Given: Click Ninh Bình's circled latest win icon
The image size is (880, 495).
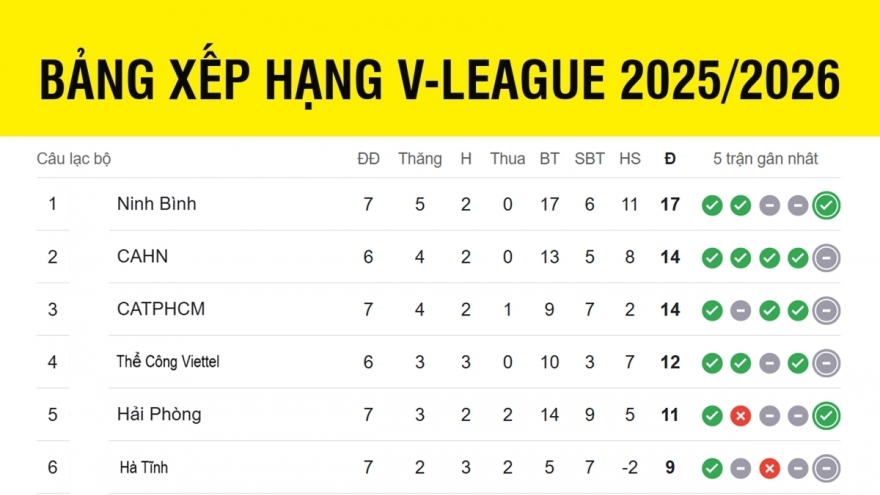Looking at the screenshot, I should 826,206.
